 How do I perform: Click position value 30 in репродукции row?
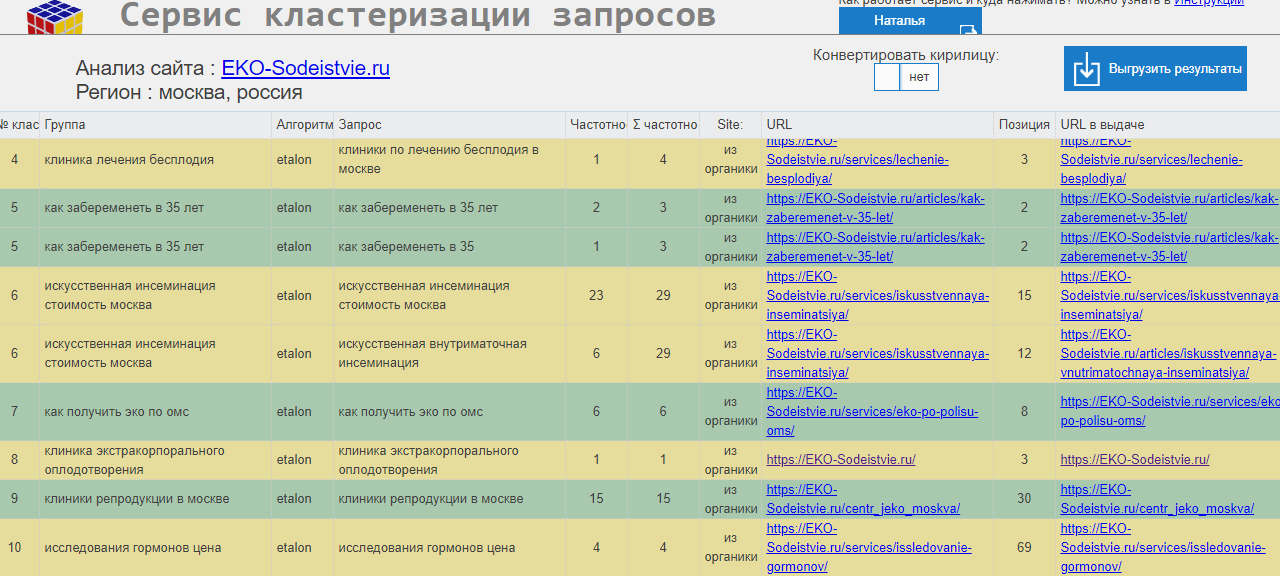[x=1024, y=499]
